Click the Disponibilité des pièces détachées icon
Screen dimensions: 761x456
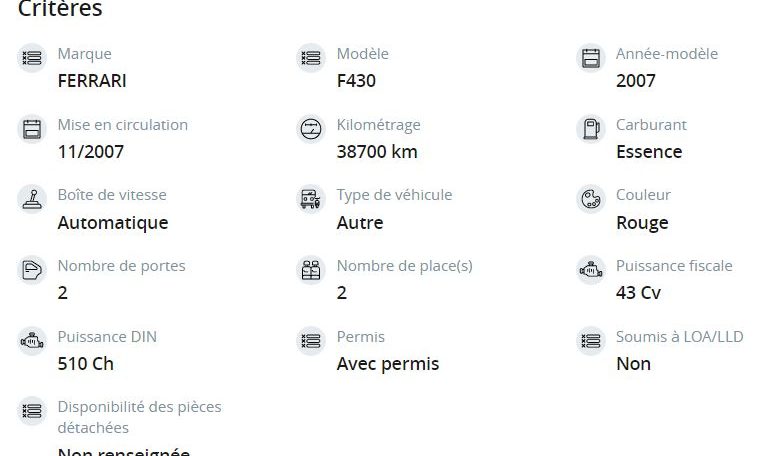(x=32, y=411)
